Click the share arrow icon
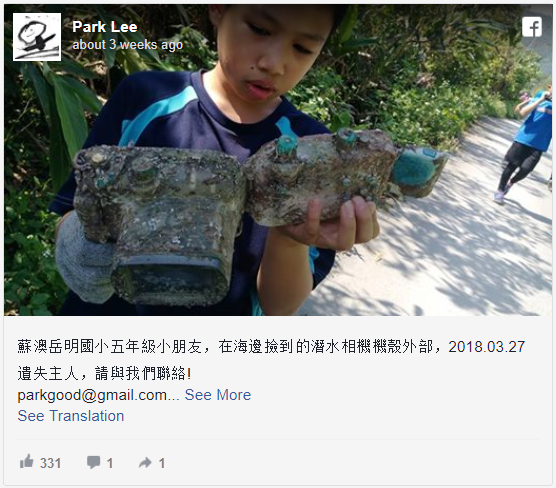The image size is (556, 488). click(x=145, y=462)
